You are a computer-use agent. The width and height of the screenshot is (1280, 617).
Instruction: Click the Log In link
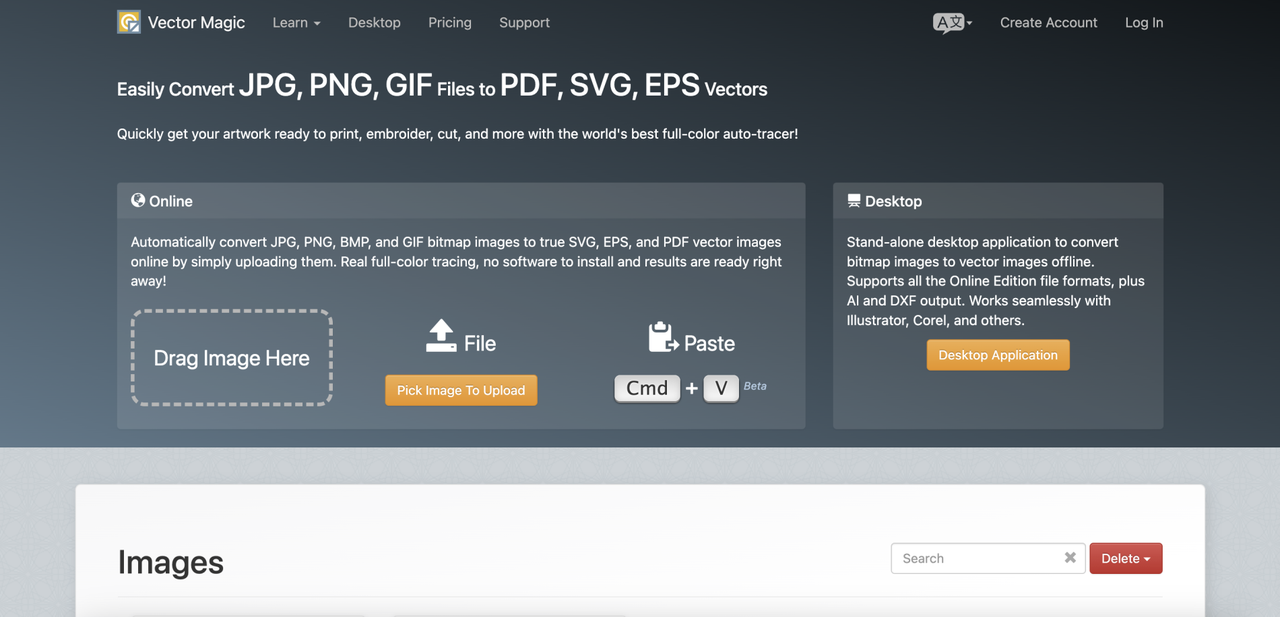(x=1144, y=22)
